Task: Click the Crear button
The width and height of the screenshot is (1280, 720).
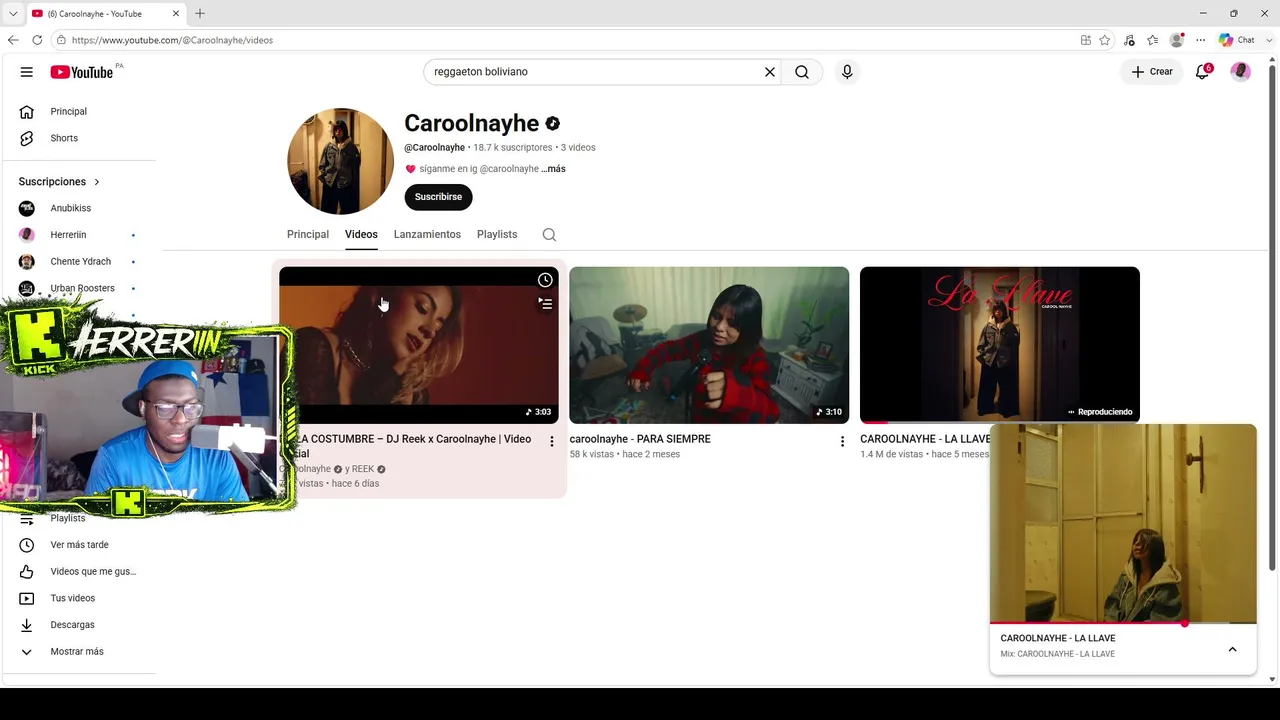Action: (1152, 72)
